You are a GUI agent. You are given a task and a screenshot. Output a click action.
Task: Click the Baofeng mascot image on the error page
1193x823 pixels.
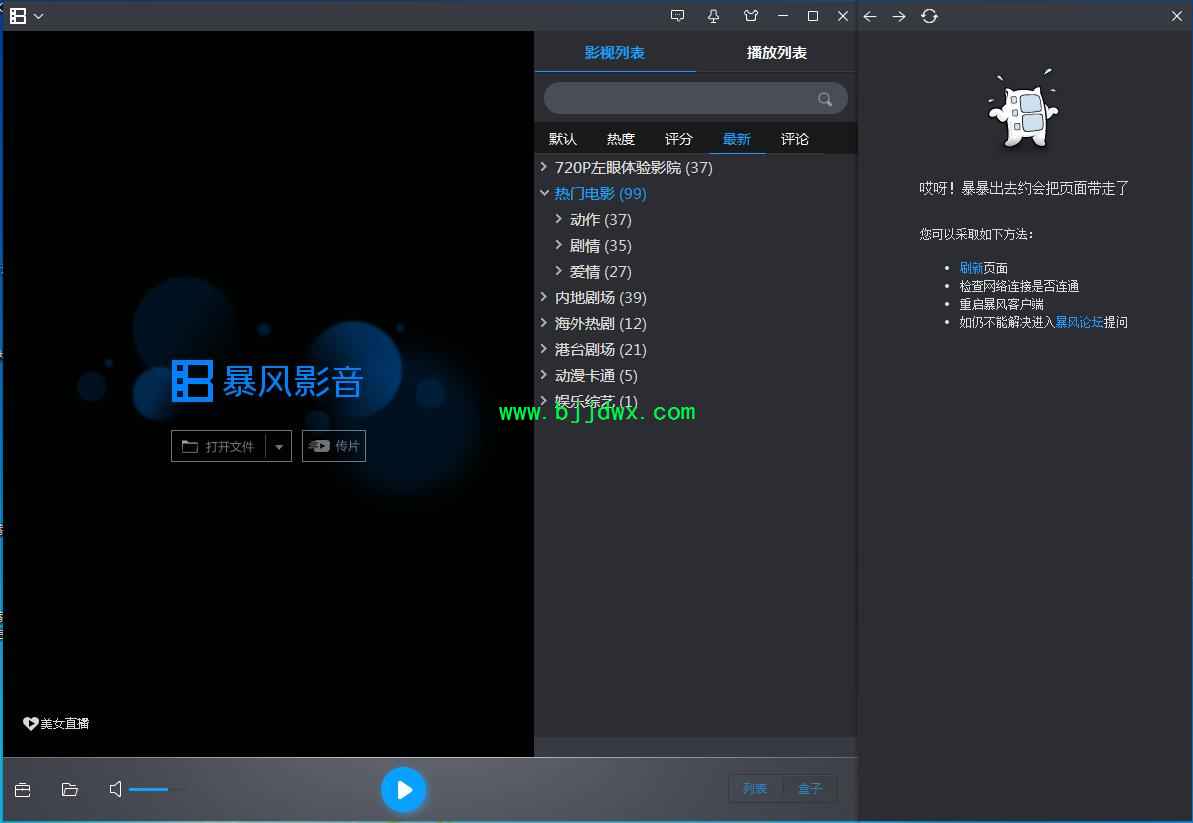[x=1023, y=108]
